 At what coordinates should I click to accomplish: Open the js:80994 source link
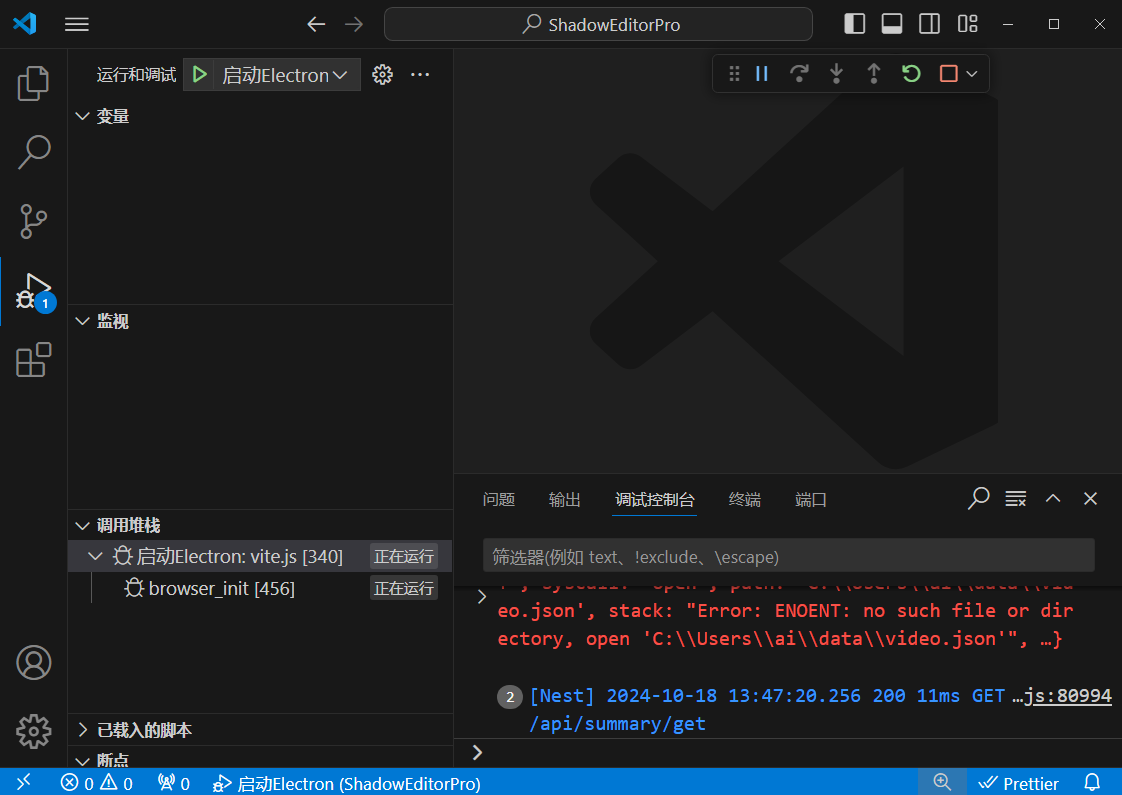1068,696
